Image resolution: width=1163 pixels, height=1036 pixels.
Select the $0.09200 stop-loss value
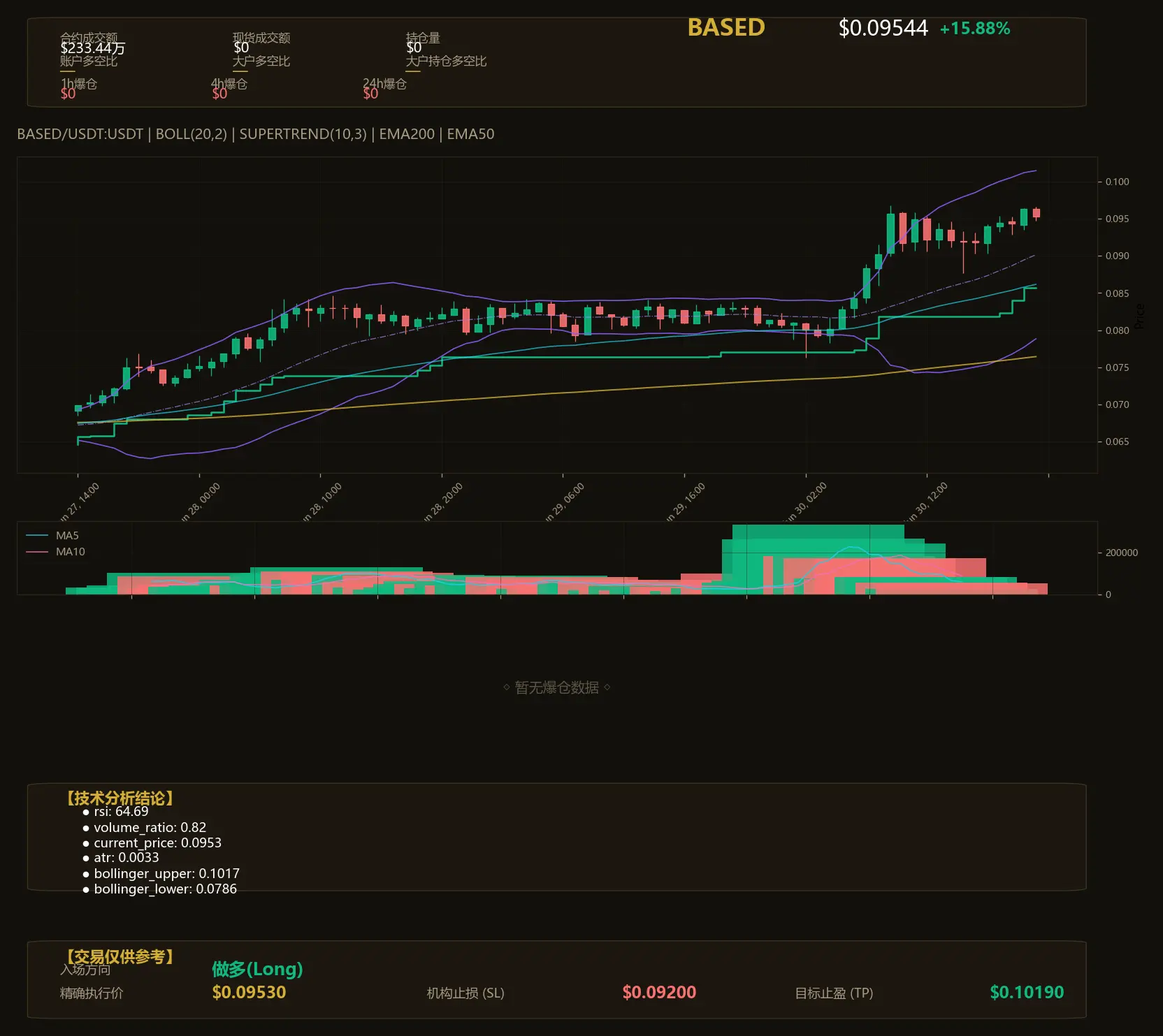(x=659, y=993)
